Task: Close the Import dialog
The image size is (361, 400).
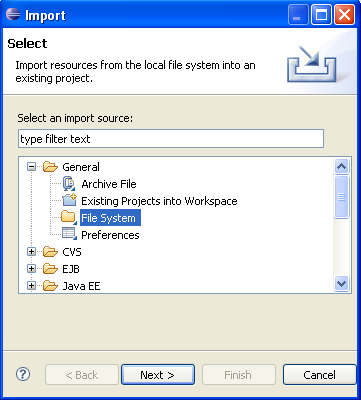Action: pyautogui.click(x=344, y=15)
